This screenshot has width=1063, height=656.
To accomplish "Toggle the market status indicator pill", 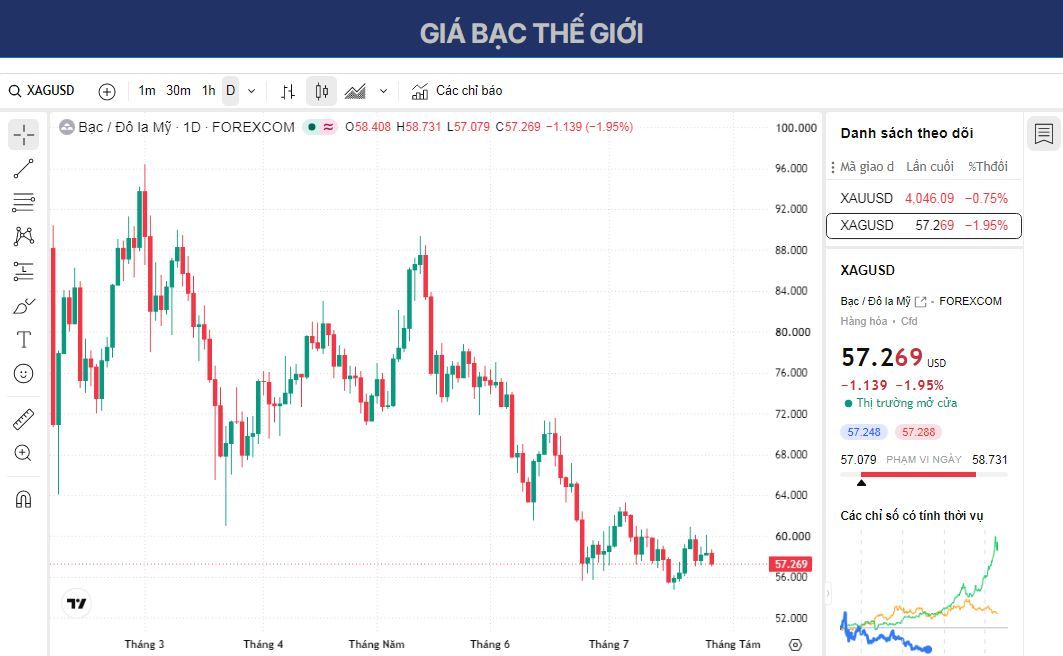I will 320,127.
